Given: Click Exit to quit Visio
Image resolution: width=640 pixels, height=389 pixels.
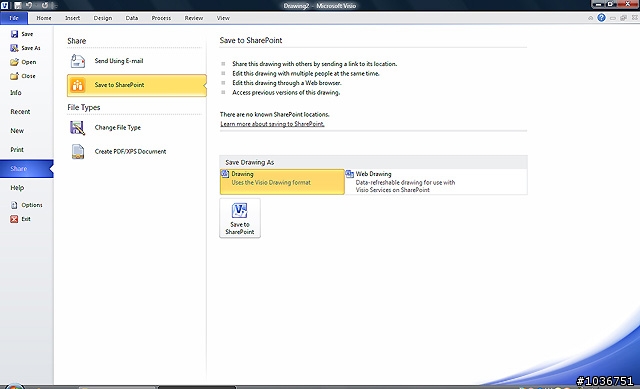Looking at the screenshot, I should pyautogui.click(x=20, y=219).
